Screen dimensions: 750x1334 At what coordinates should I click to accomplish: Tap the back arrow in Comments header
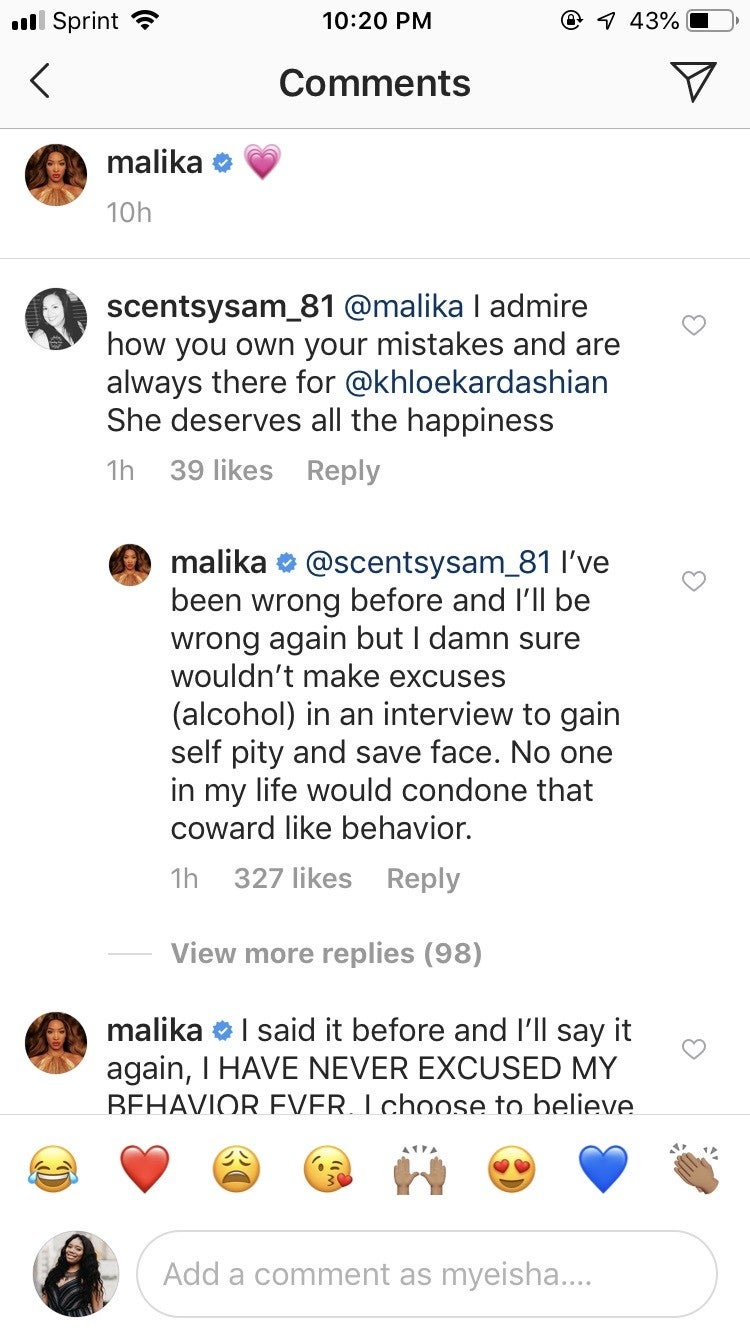[40, 82]
